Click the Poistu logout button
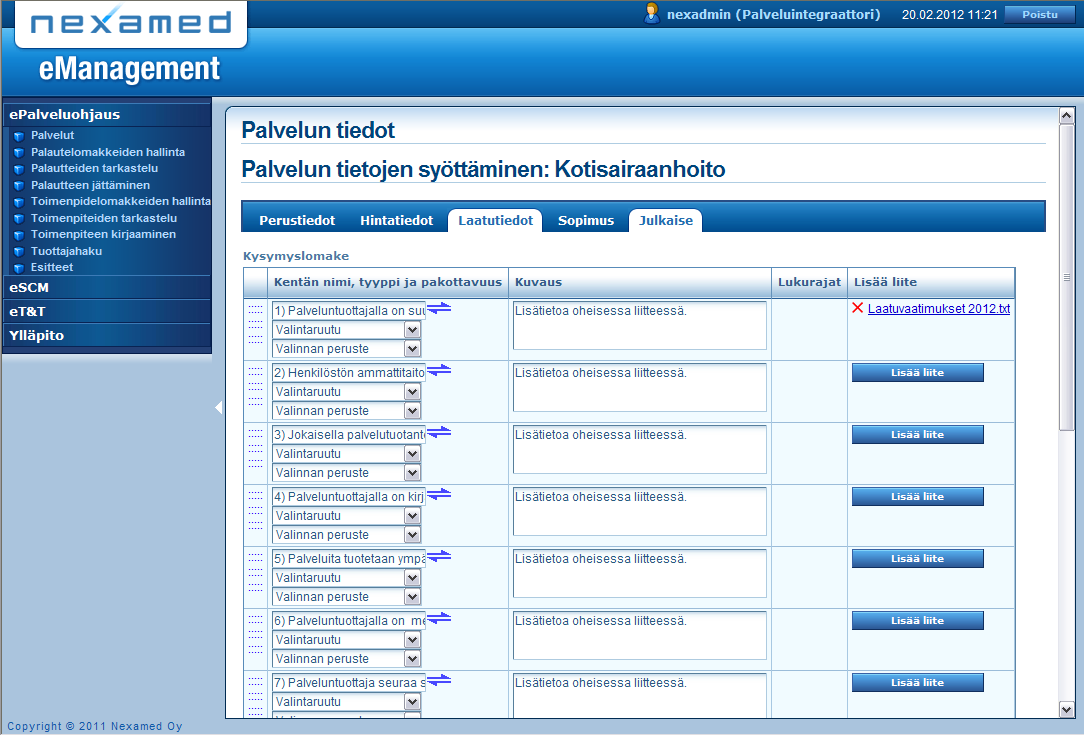 point(1040,15)
